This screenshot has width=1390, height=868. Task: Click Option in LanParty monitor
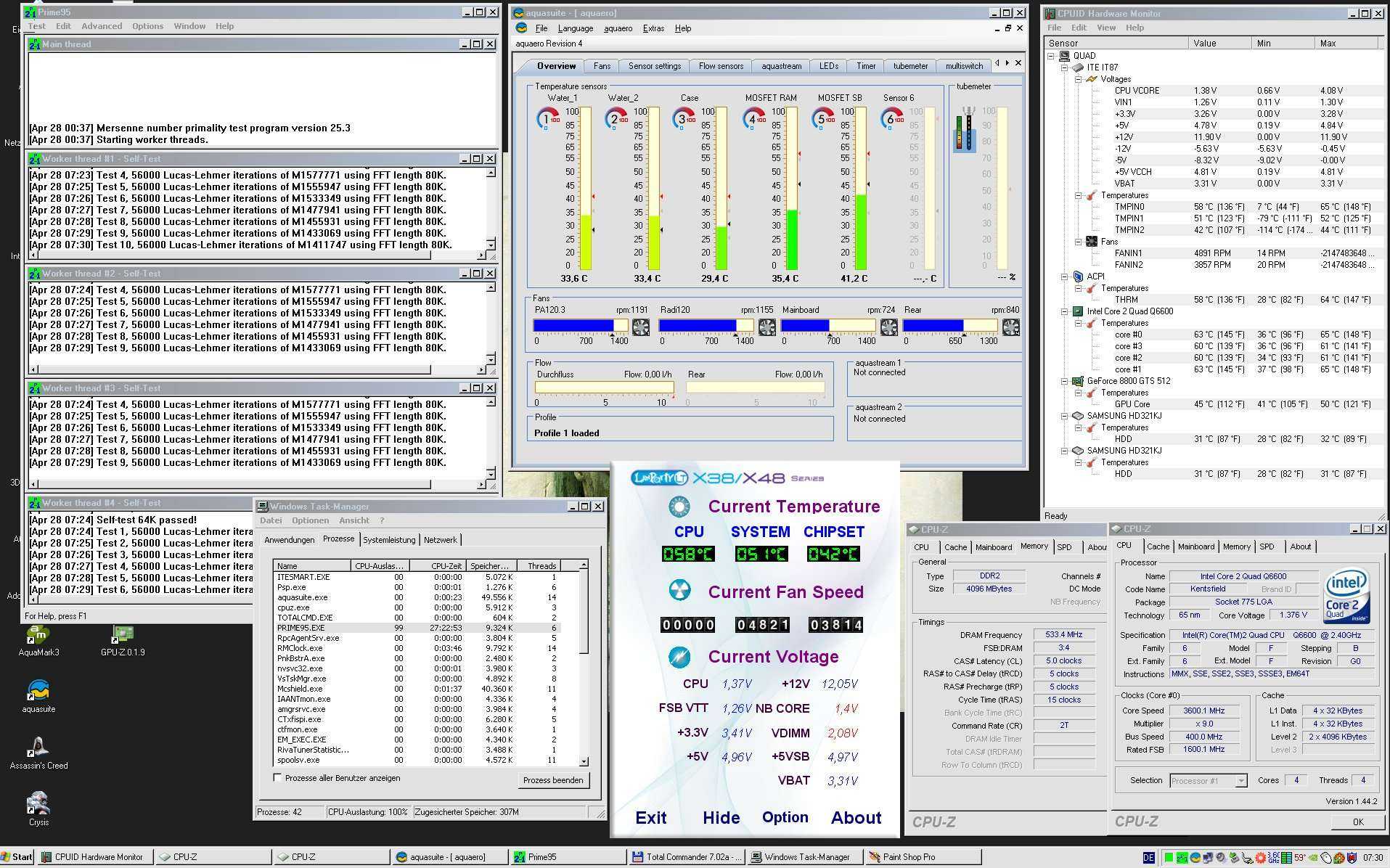pos(785,817)
